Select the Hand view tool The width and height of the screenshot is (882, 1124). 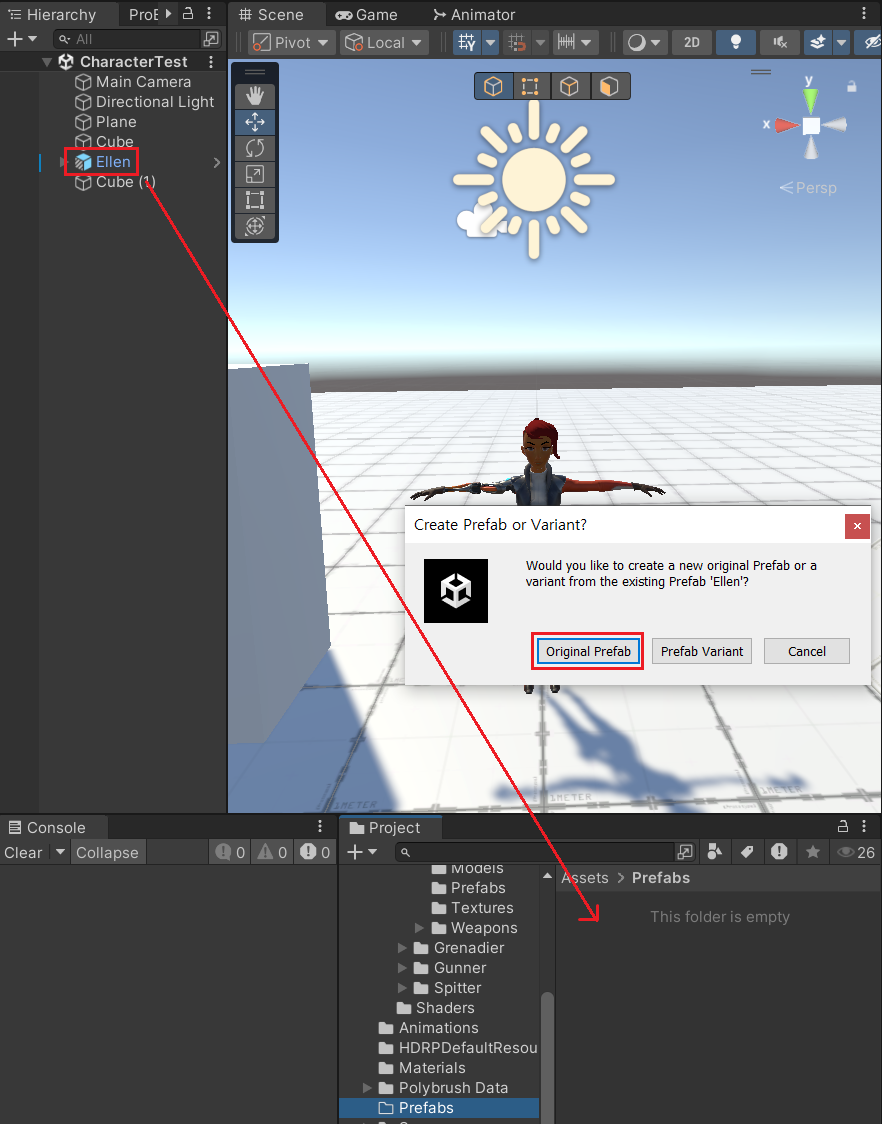[255, 96]
